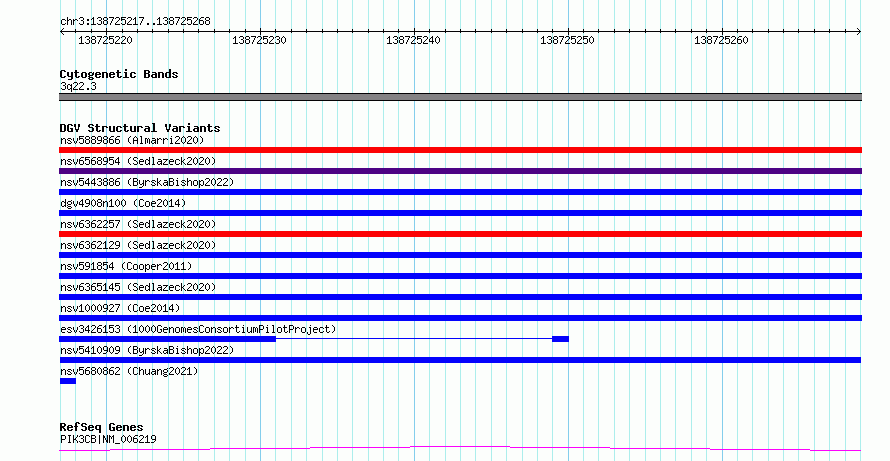The image size is (890, 461).
Task: Click the blue bar of dgv4908n100
Action: click(460, 213)
